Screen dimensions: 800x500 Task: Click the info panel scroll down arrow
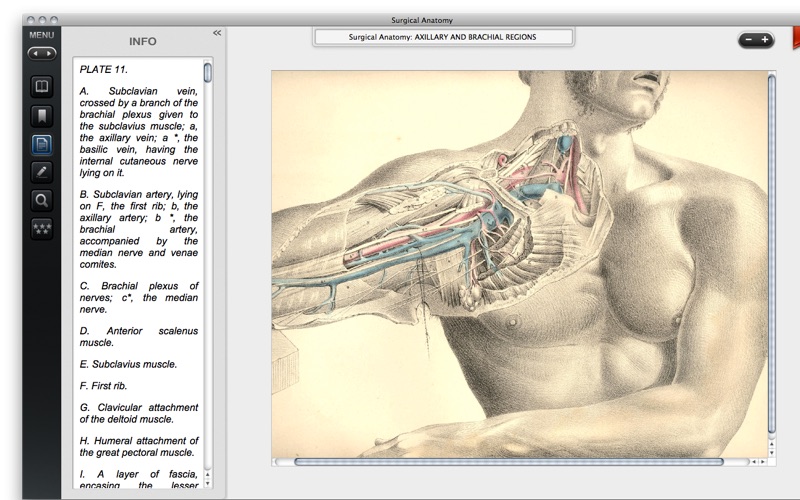207,483
